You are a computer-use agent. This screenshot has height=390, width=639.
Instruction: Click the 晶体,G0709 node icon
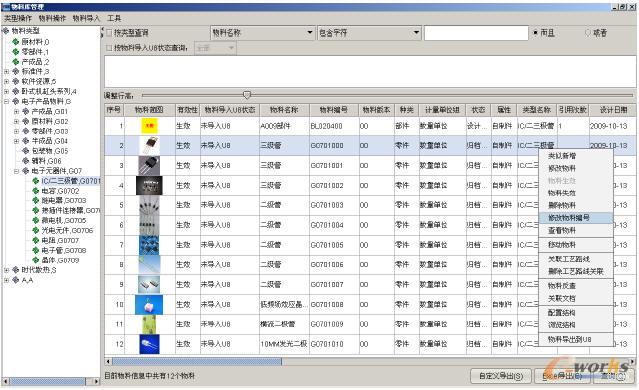[36, 260]
